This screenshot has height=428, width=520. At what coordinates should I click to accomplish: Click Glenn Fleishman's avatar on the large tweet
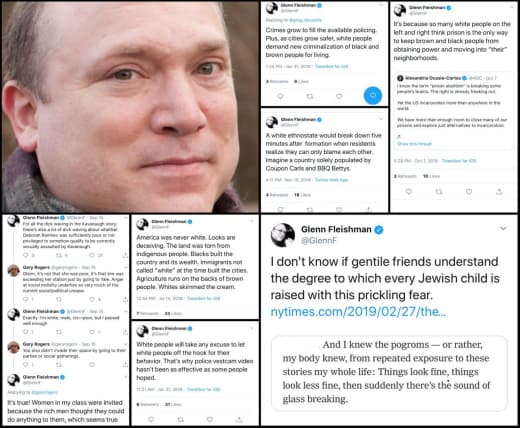283,235
